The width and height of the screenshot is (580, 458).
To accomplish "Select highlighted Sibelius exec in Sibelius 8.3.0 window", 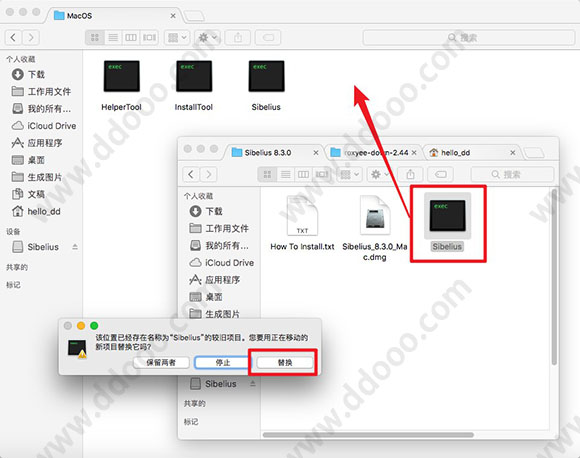I will pyautogui.click(x=447, y=222).
